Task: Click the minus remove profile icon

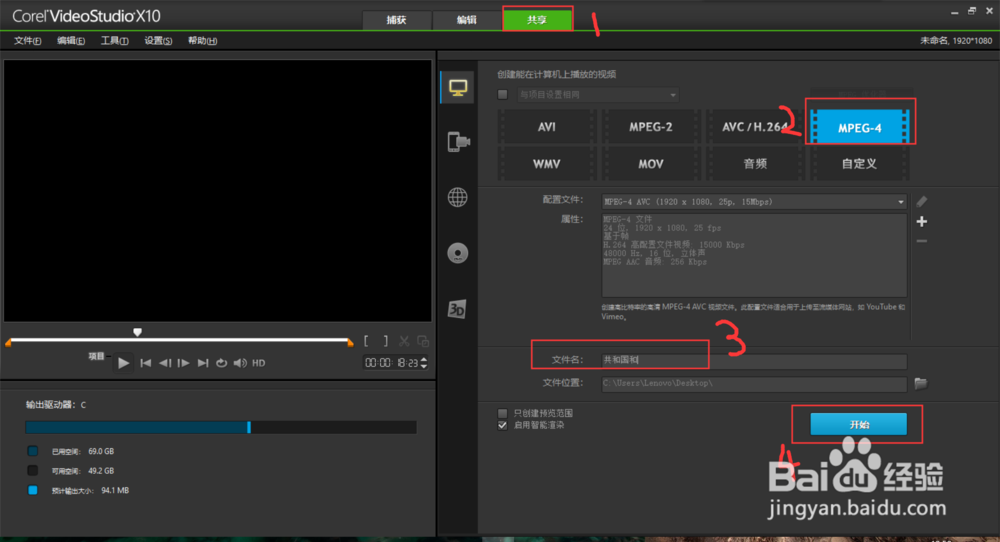Action: (x=922, y=241)
